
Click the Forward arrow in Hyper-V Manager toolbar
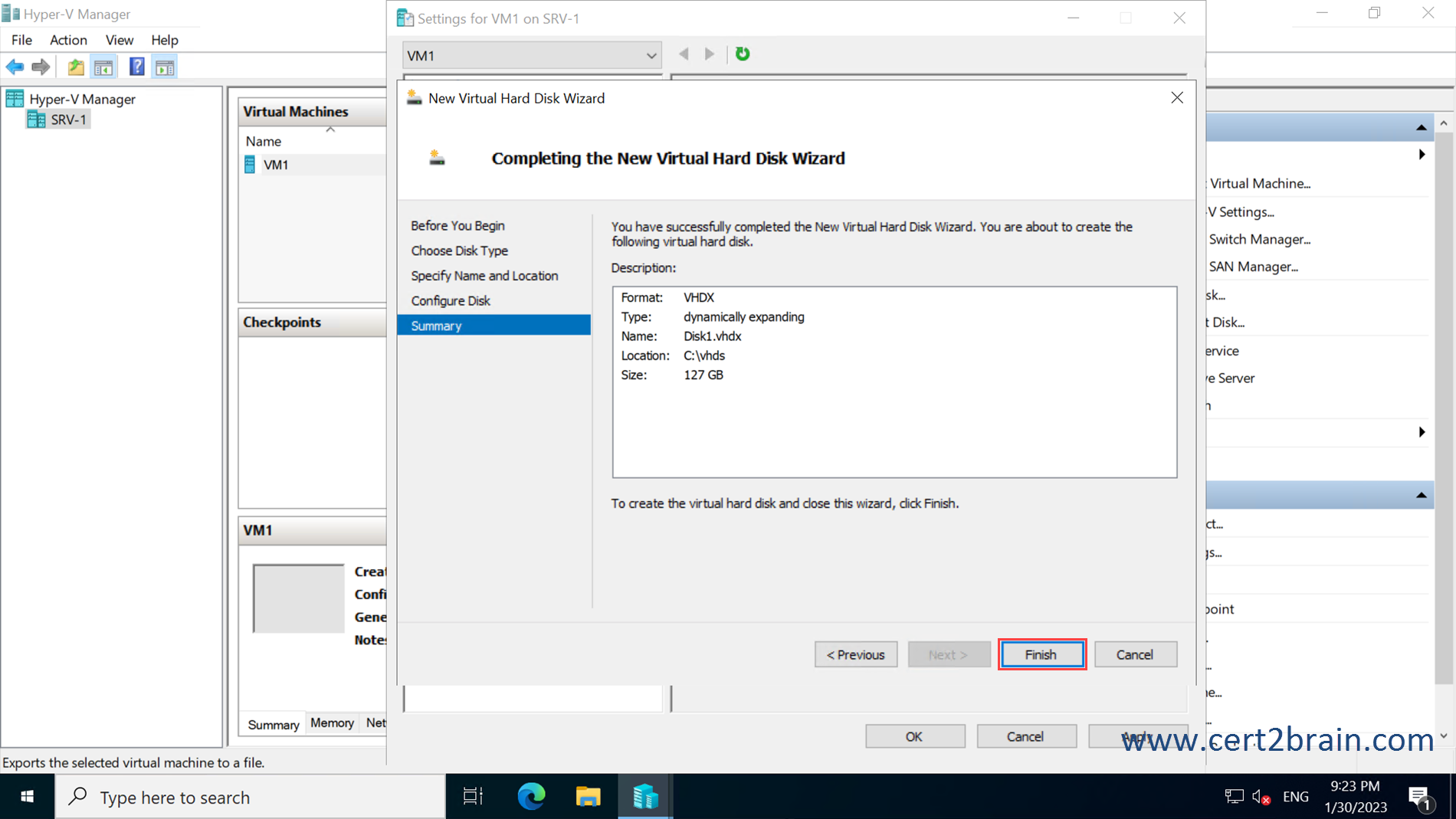[41, 67]
